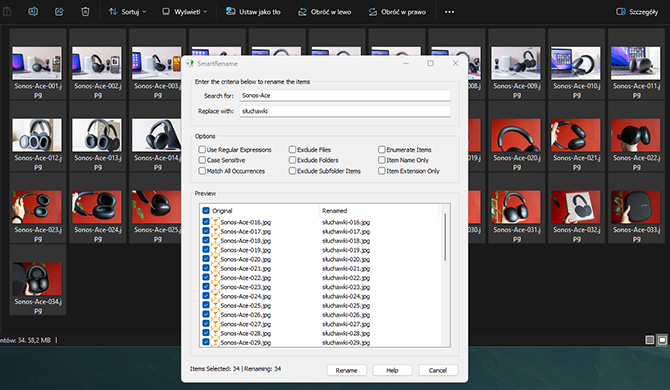Select thumbnail Sonos-Ace-023.jpg

[38, 208]
